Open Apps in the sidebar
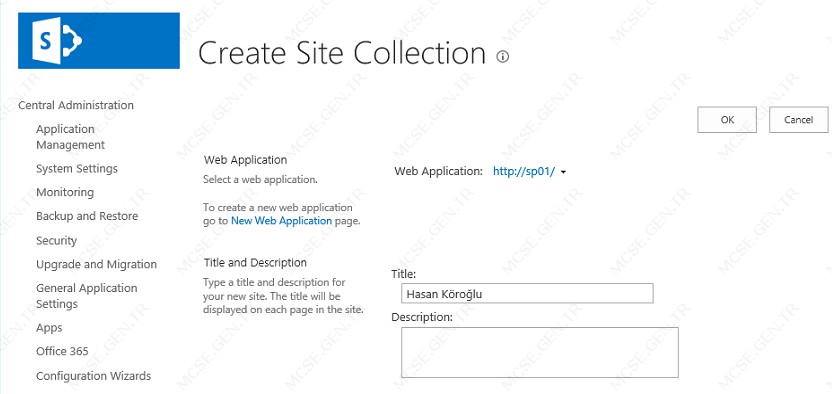832x394 pixels. pos(49,328)
